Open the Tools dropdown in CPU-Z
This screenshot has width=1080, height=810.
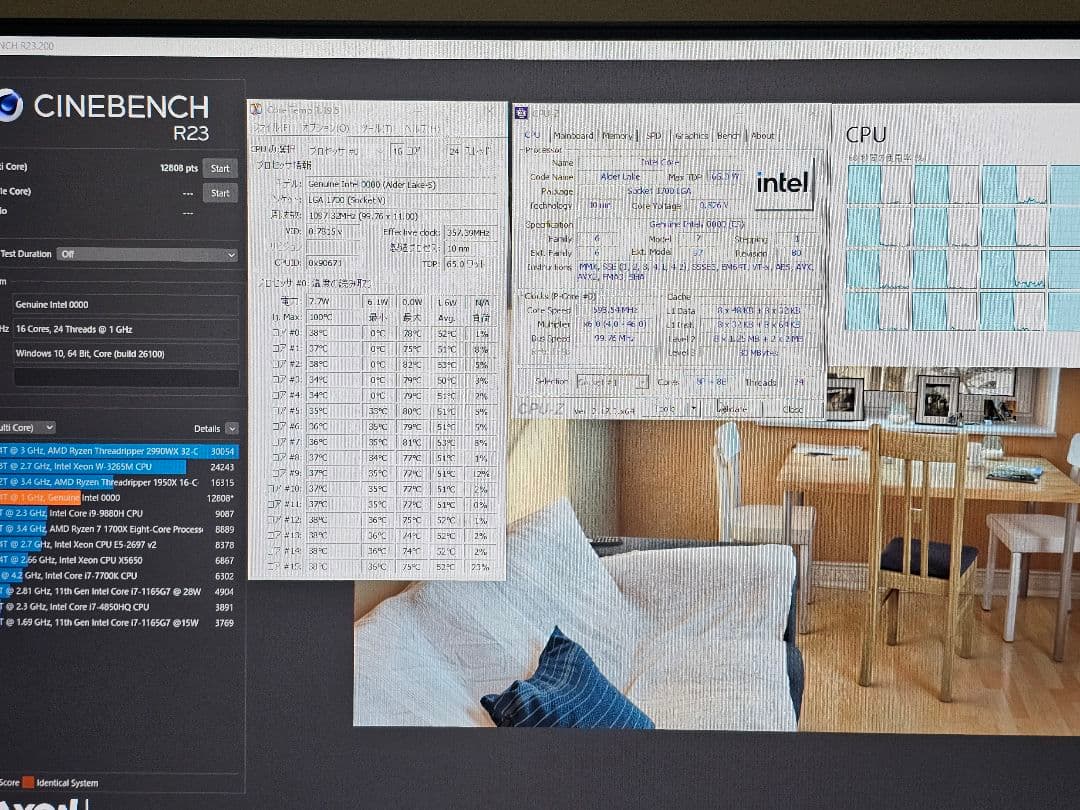pyautogui.click(x=693, y=408)
